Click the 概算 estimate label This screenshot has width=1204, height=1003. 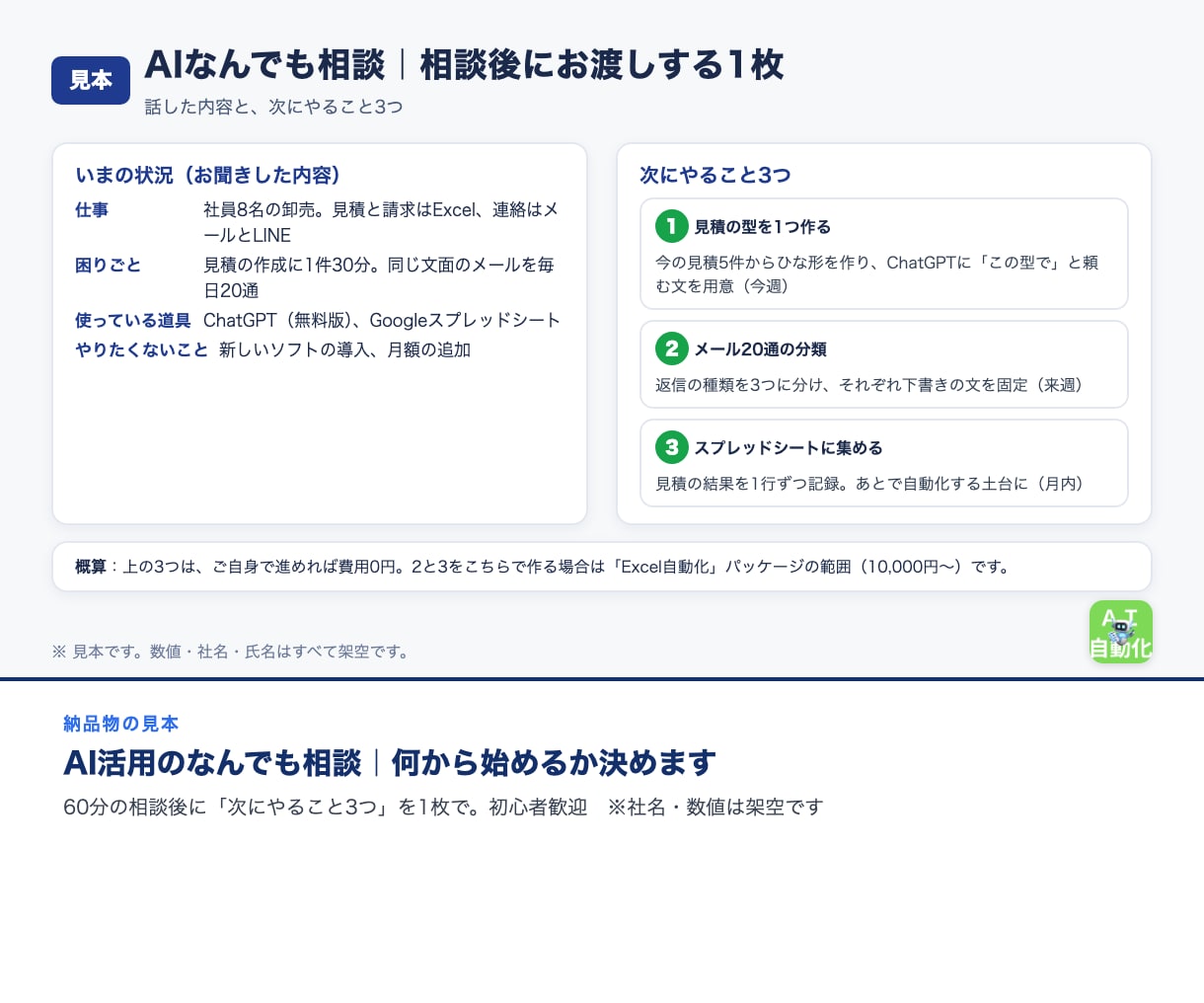[x=91, y=567]
